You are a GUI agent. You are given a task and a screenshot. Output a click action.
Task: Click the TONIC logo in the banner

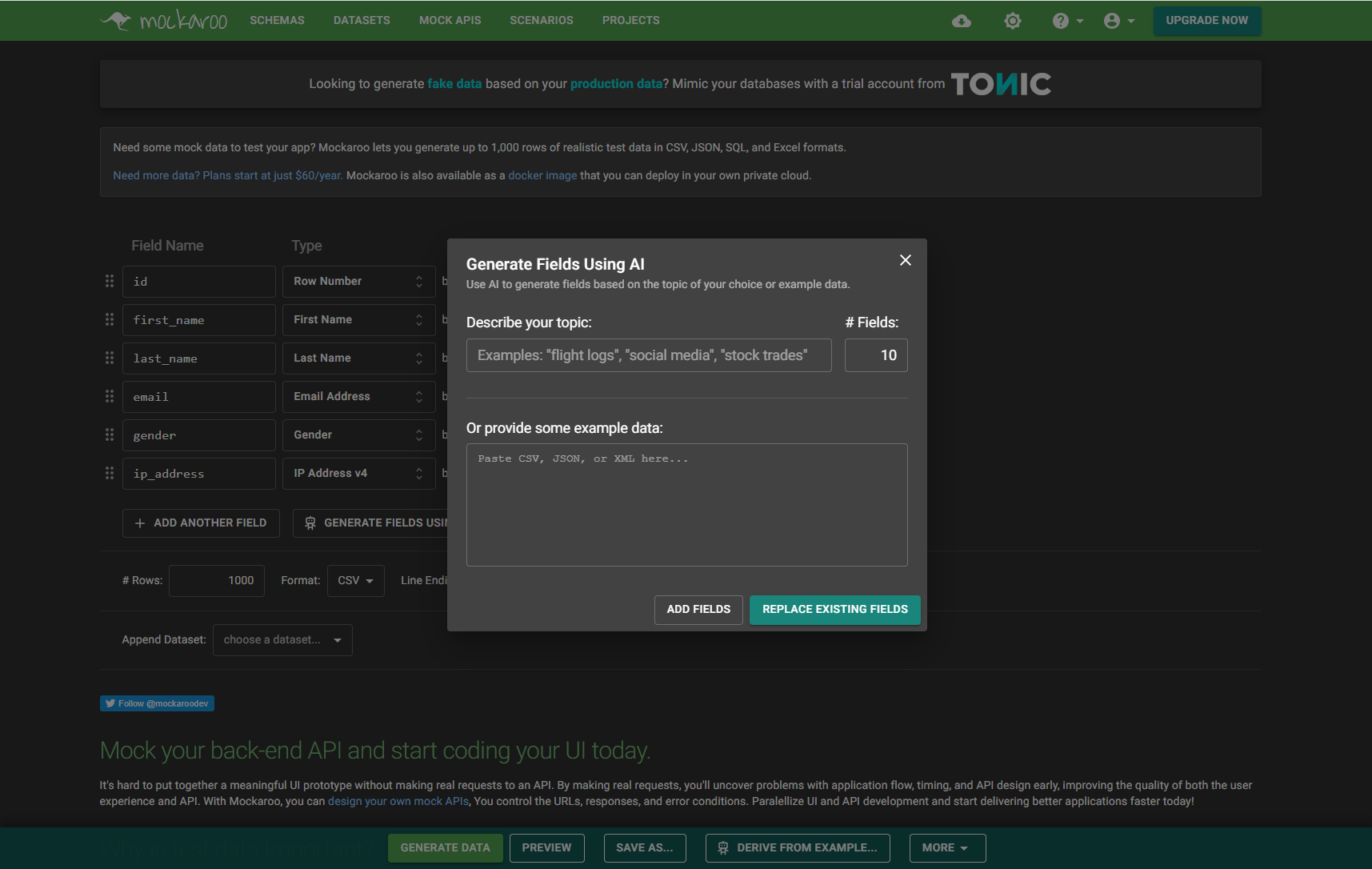[x=1001, y=84]
